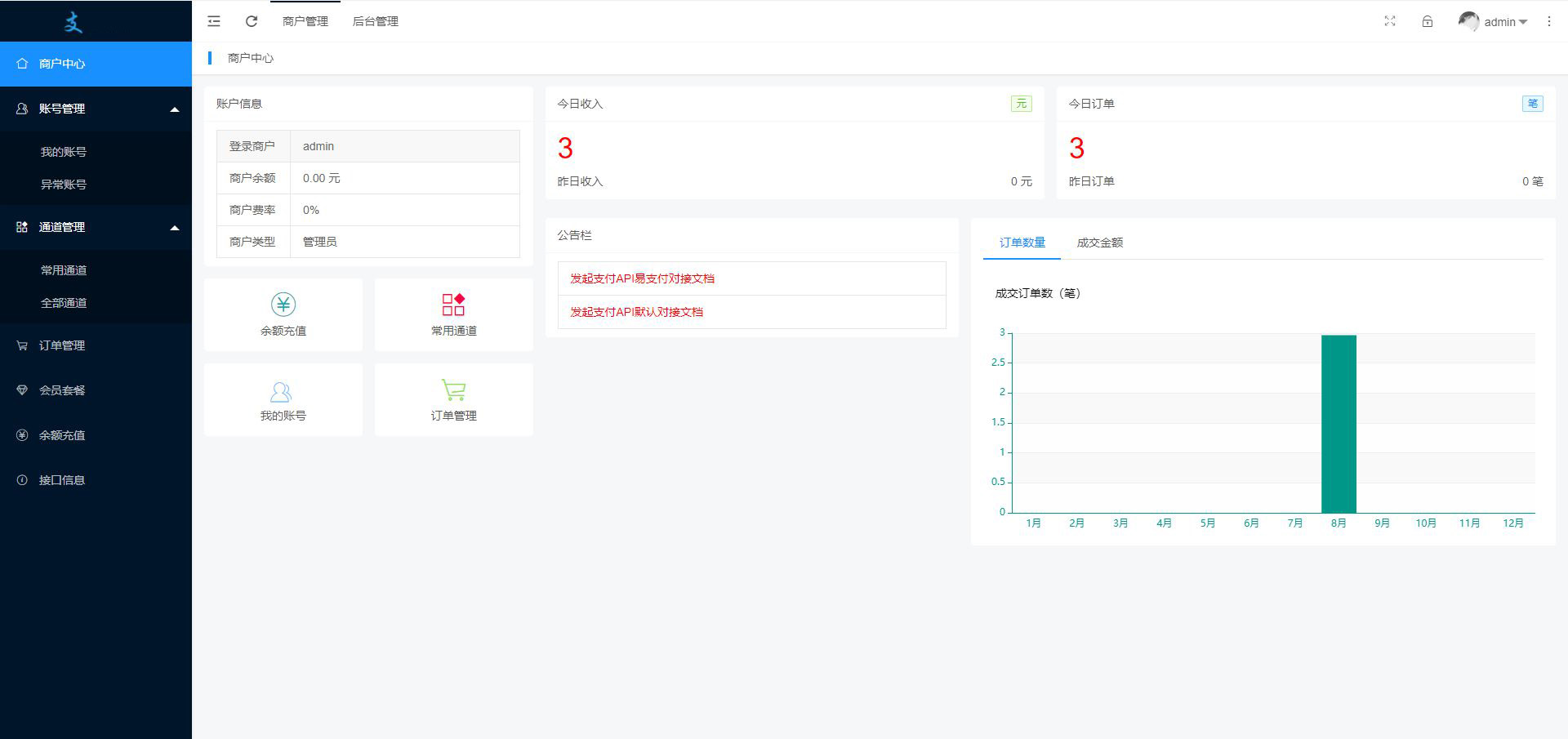
Task: Open the admin user dropdown
Action: [x=1494, y=22]
